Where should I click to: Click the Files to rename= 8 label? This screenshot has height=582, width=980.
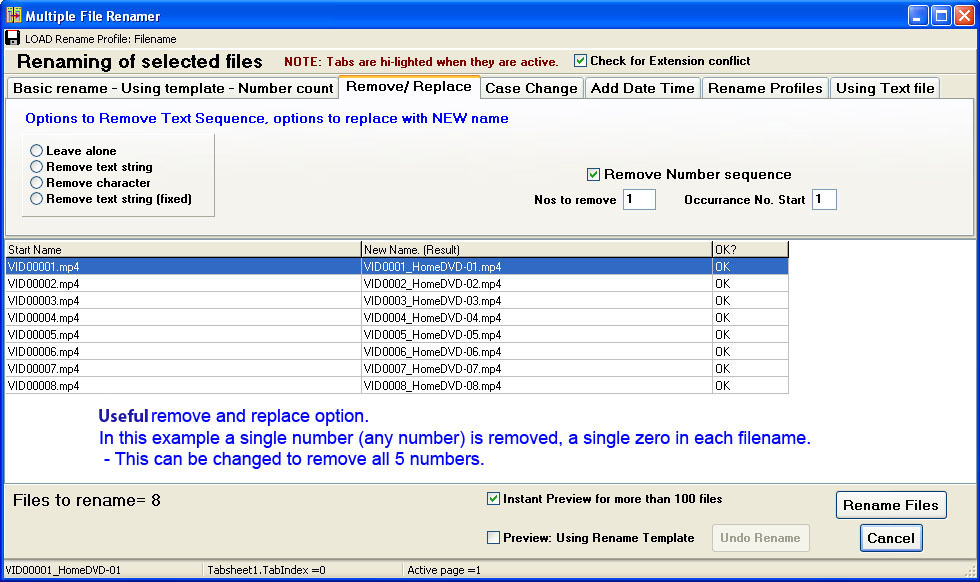click(x=87, y=500)
